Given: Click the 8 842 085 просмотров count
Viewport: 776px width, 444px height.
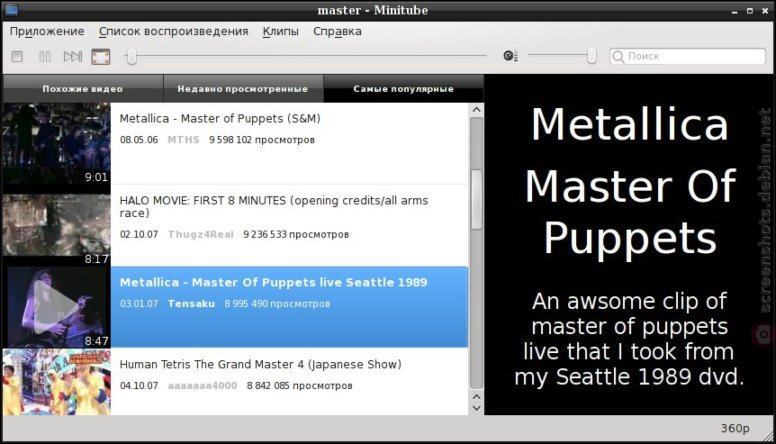Looking at the screenshot, I should pos(299,385).
